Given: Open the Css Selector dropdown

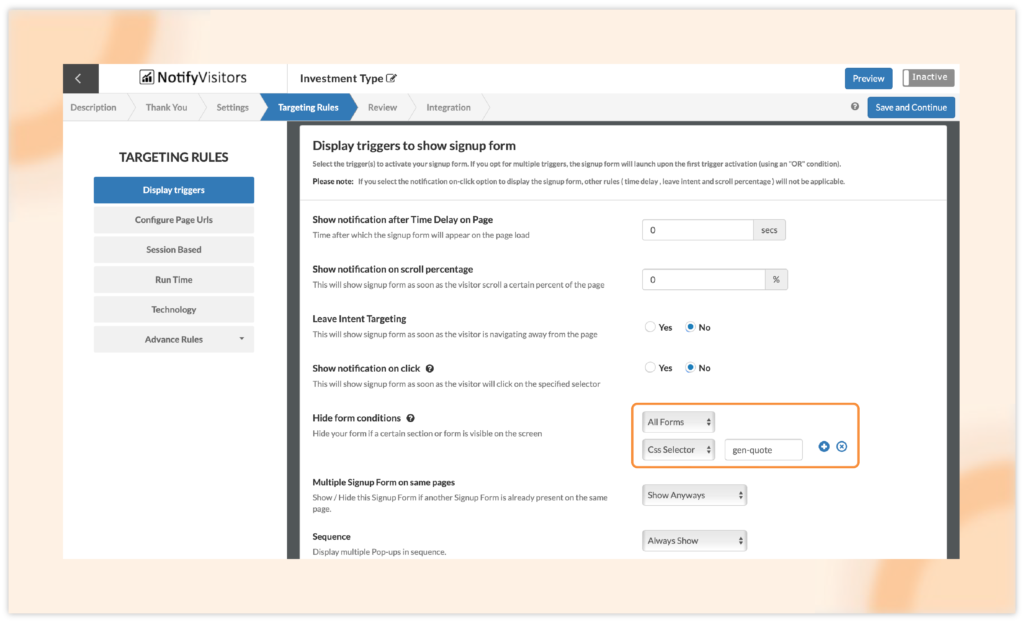Looking at the screenshot, I should (679, 449).
